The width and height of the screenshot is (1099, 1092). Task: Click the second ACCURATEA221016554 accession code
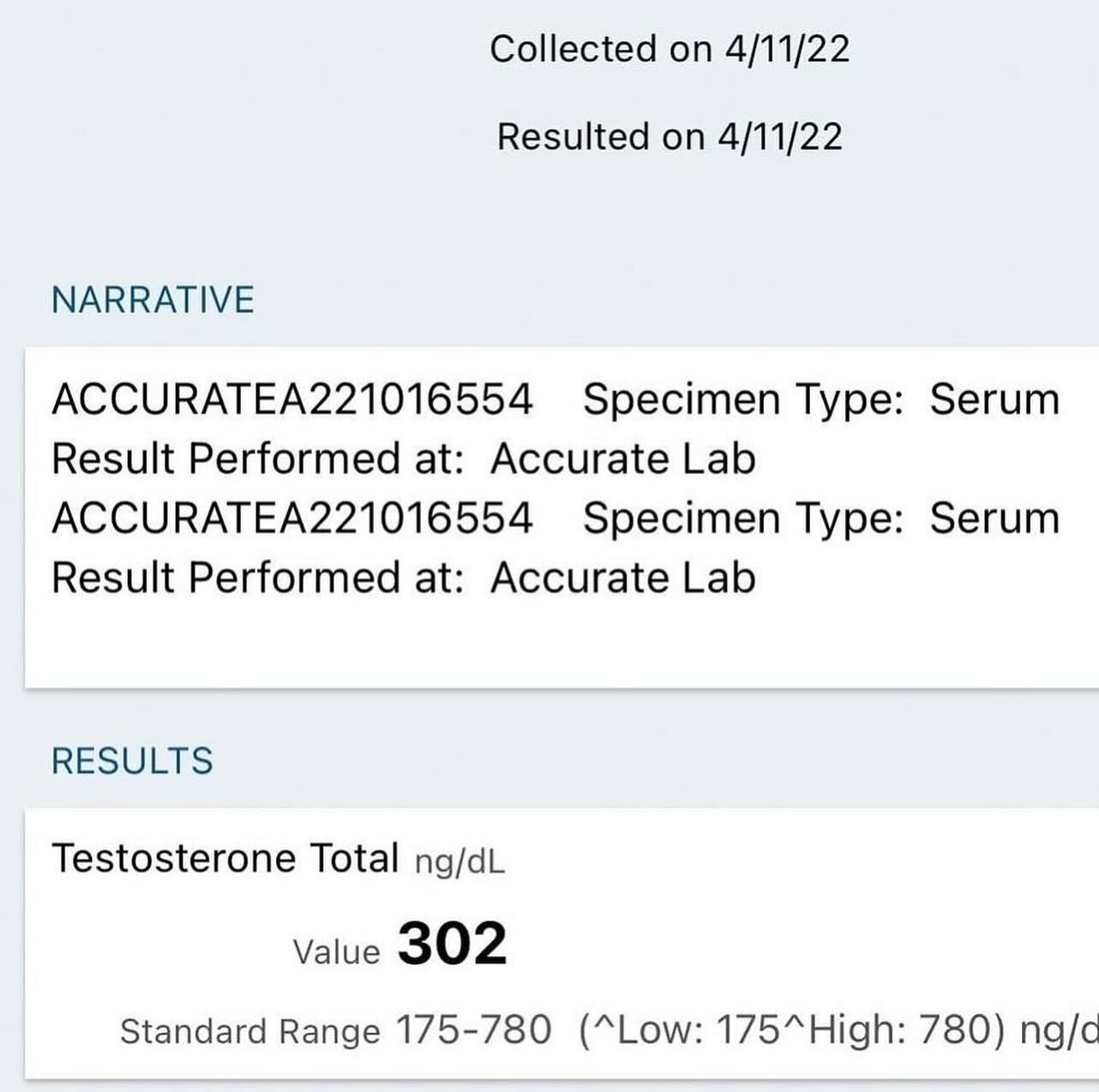(x=292, y=519)
